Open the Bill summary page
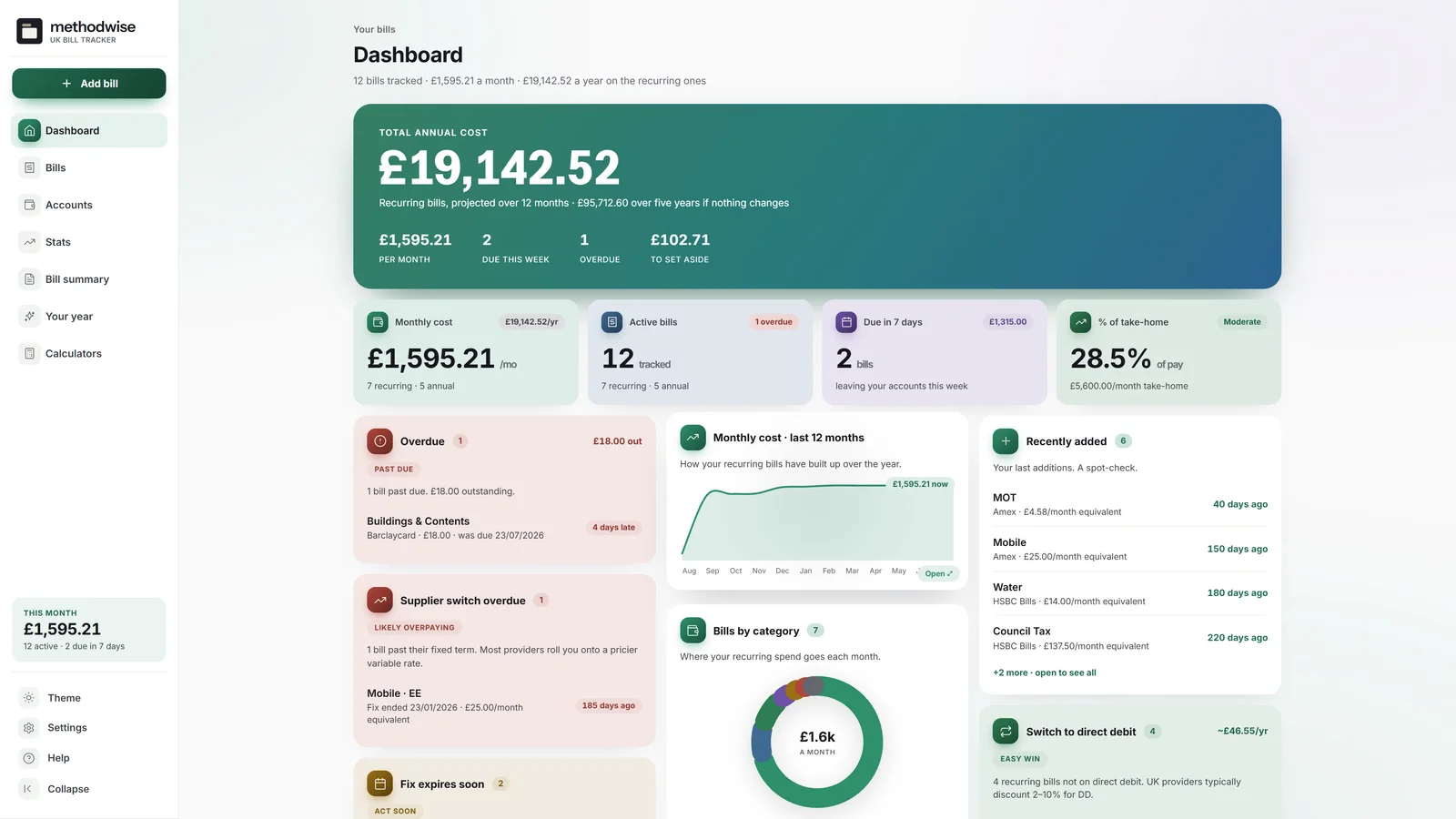The width and height of the screenshot is (1456, 819). pyautogui.click(x=89, y=279)
